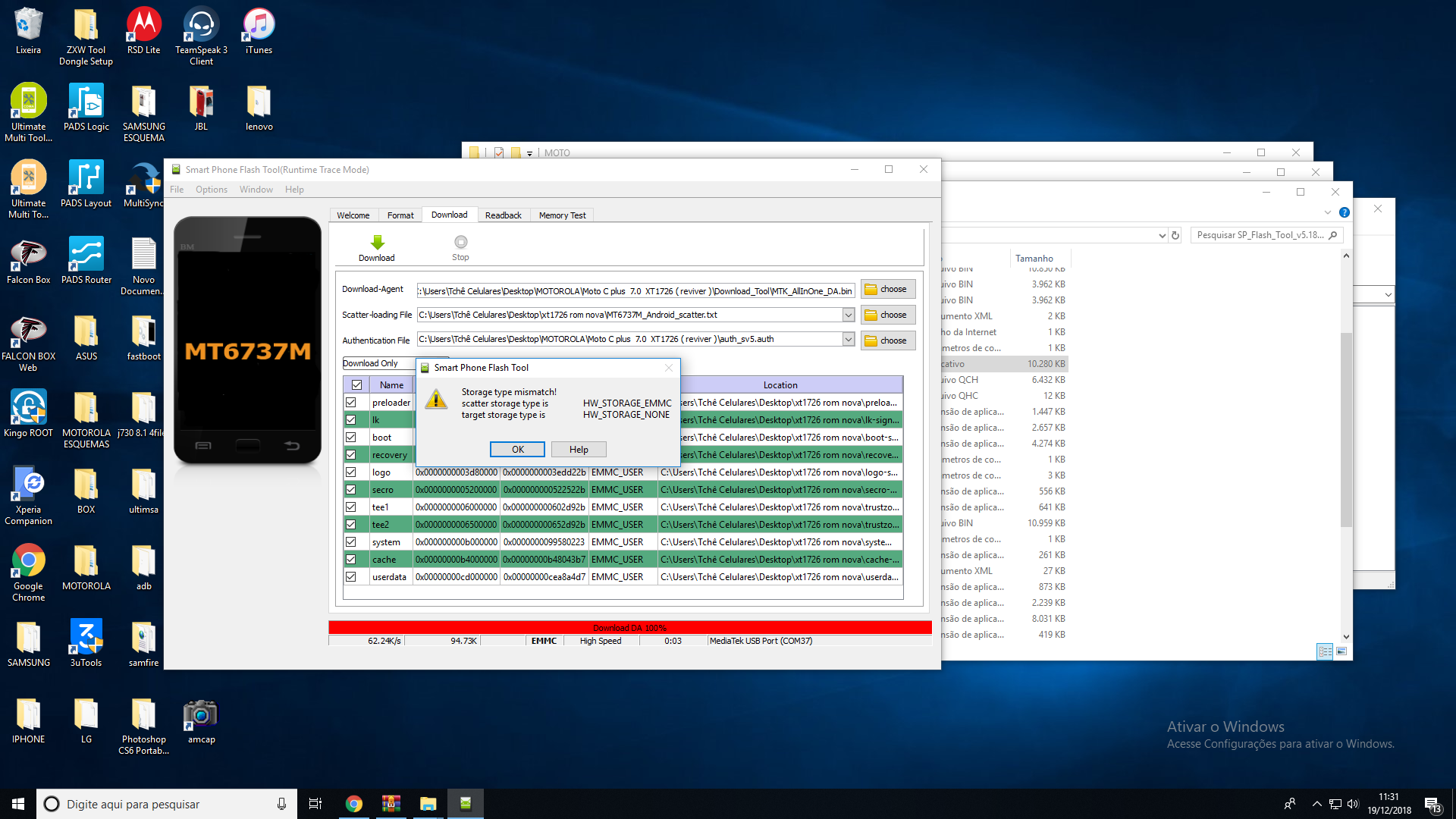Switch to the Welcome tab

coord(353,215)
